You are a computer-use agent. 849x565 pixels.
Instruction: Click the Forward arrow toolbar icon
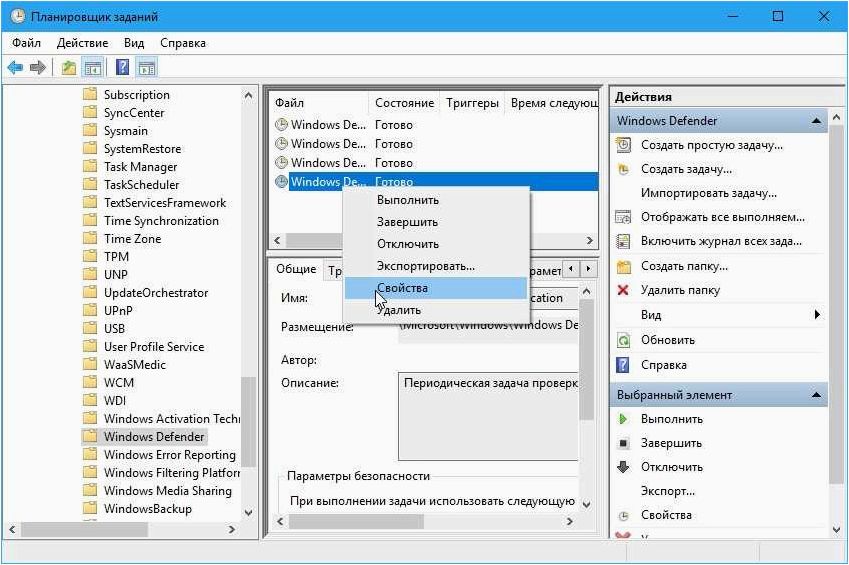click(38, 68)
